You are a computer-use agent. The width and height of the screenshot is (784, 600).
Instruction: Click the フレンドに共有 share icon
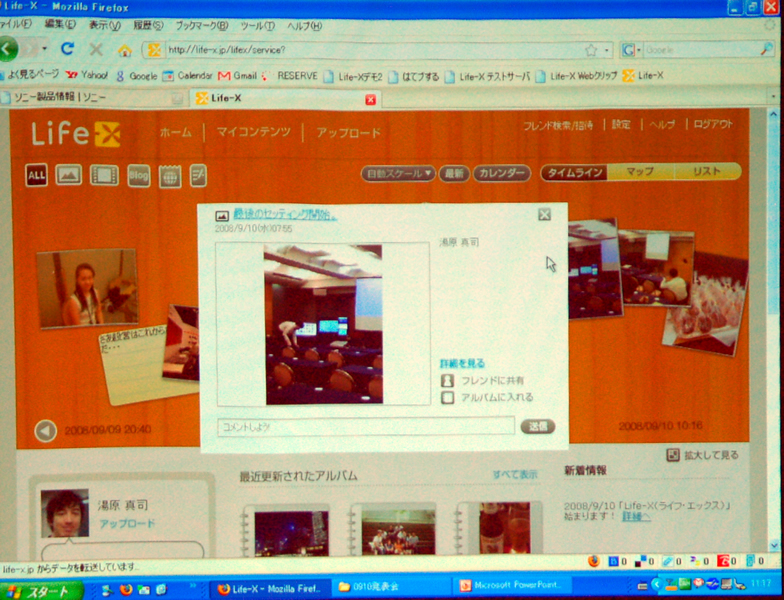(448, 381)
